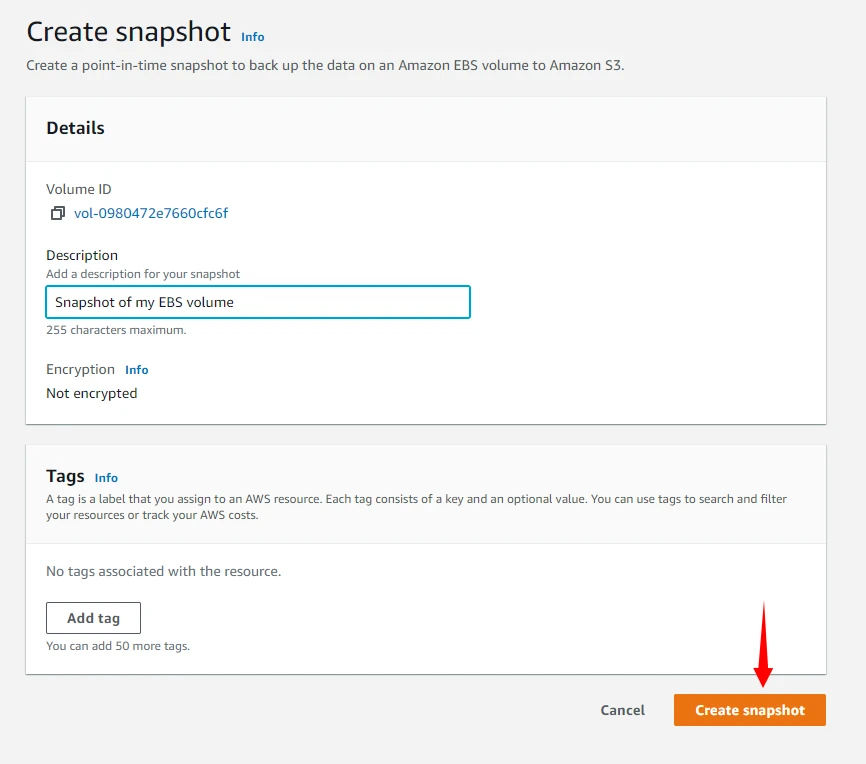Click into the Description text field
The image size is (866, 764).
(x=258, y=302)
